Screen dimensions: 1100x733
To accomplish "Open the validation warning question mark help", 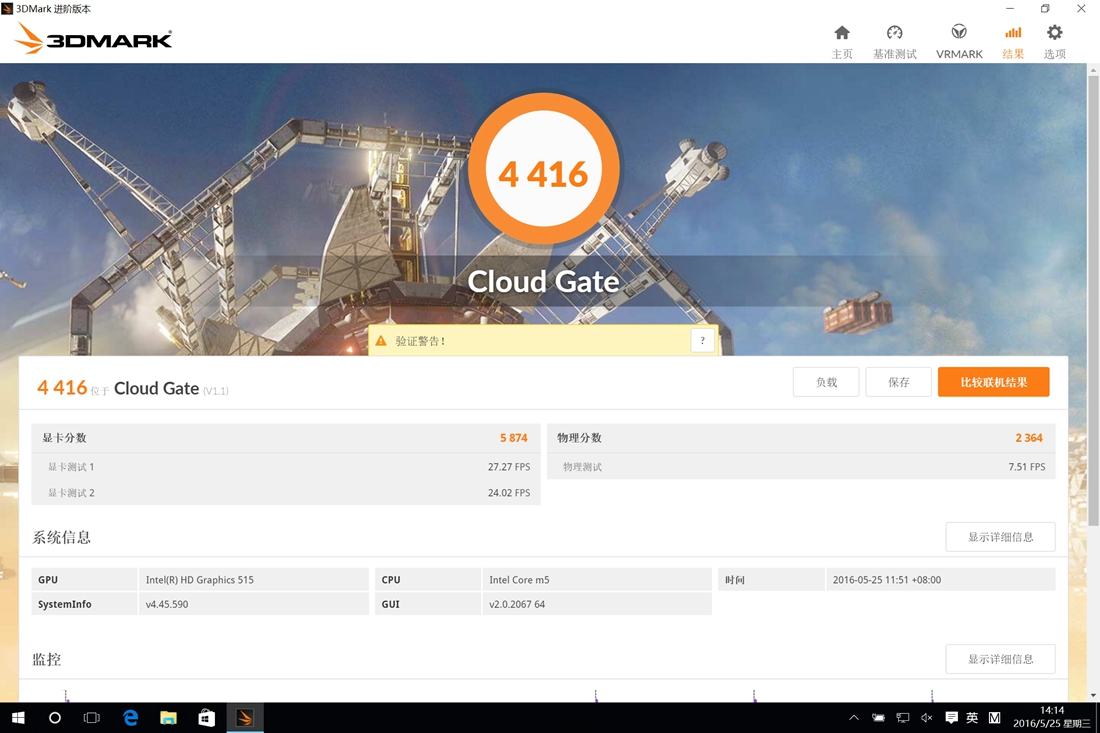I will click(x=702, y=340).
